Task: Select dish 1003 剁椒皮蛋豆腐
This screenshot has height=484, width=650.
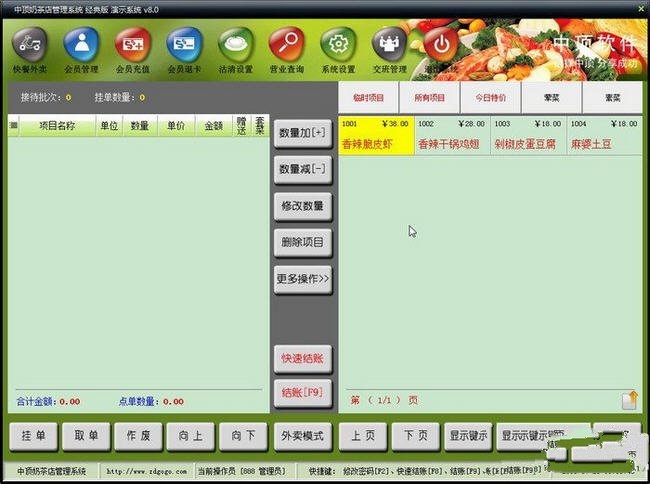Action: [x=528, y=136]
